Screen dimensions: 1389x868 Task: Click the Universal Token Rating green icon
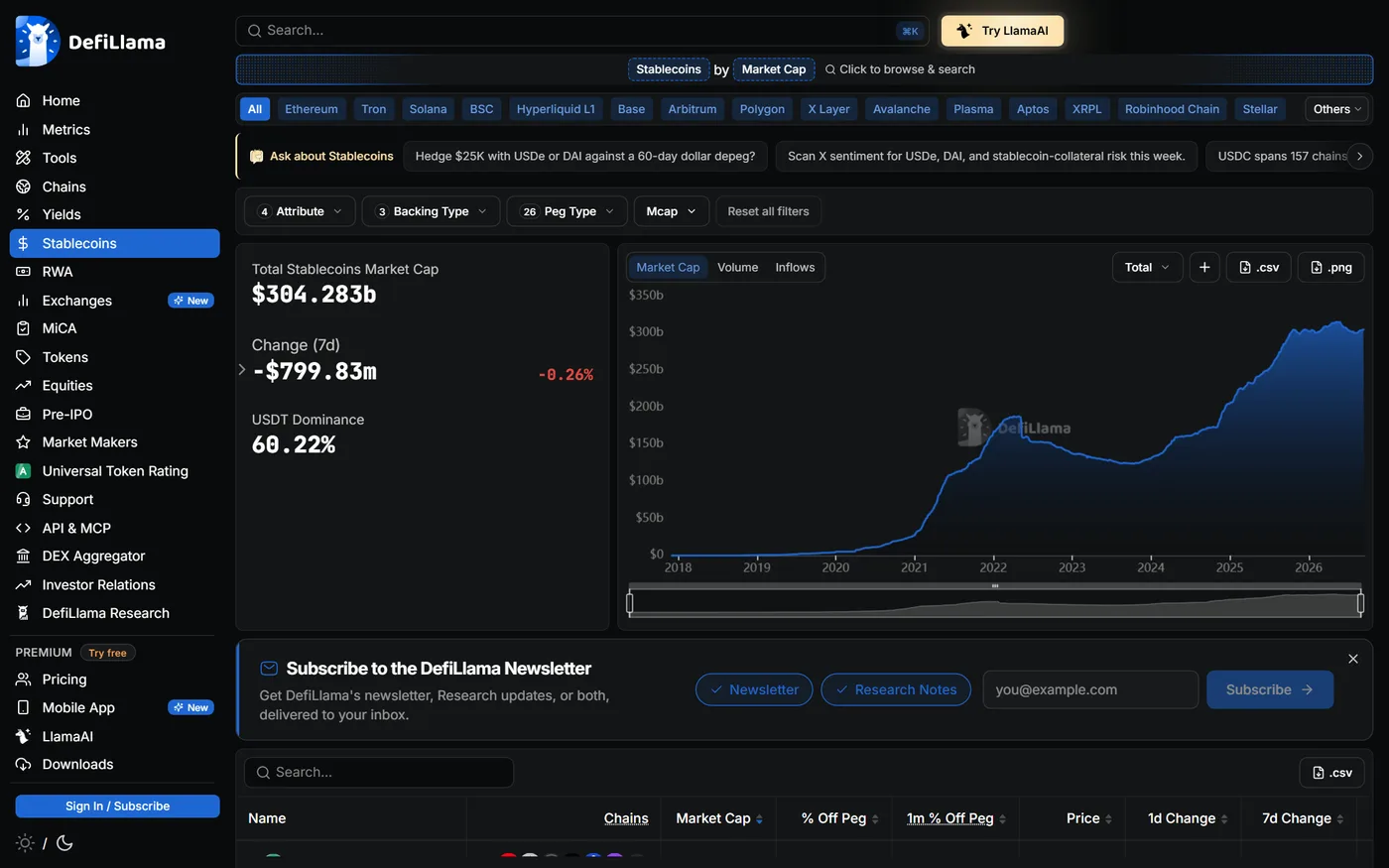point(23,471)
